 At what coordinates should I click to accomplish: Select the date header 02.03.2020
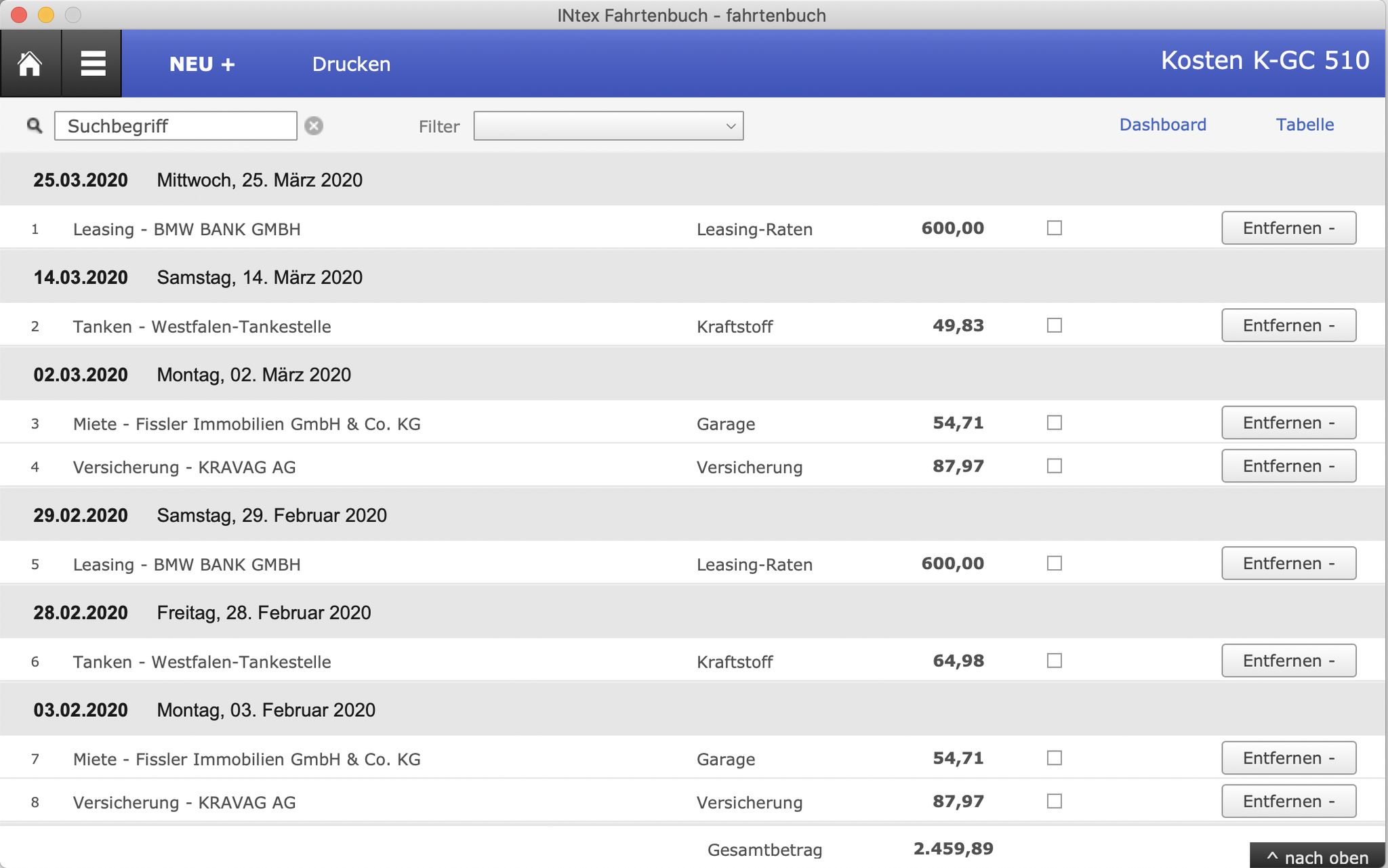pyautogui.click(x=81, y=375)
